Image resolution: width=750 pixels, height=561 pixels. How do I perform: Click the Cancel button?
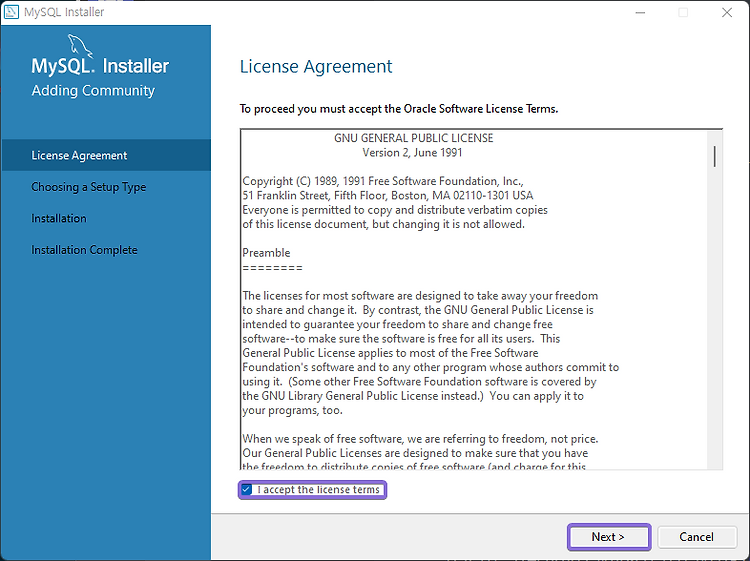tap(696, 537)
